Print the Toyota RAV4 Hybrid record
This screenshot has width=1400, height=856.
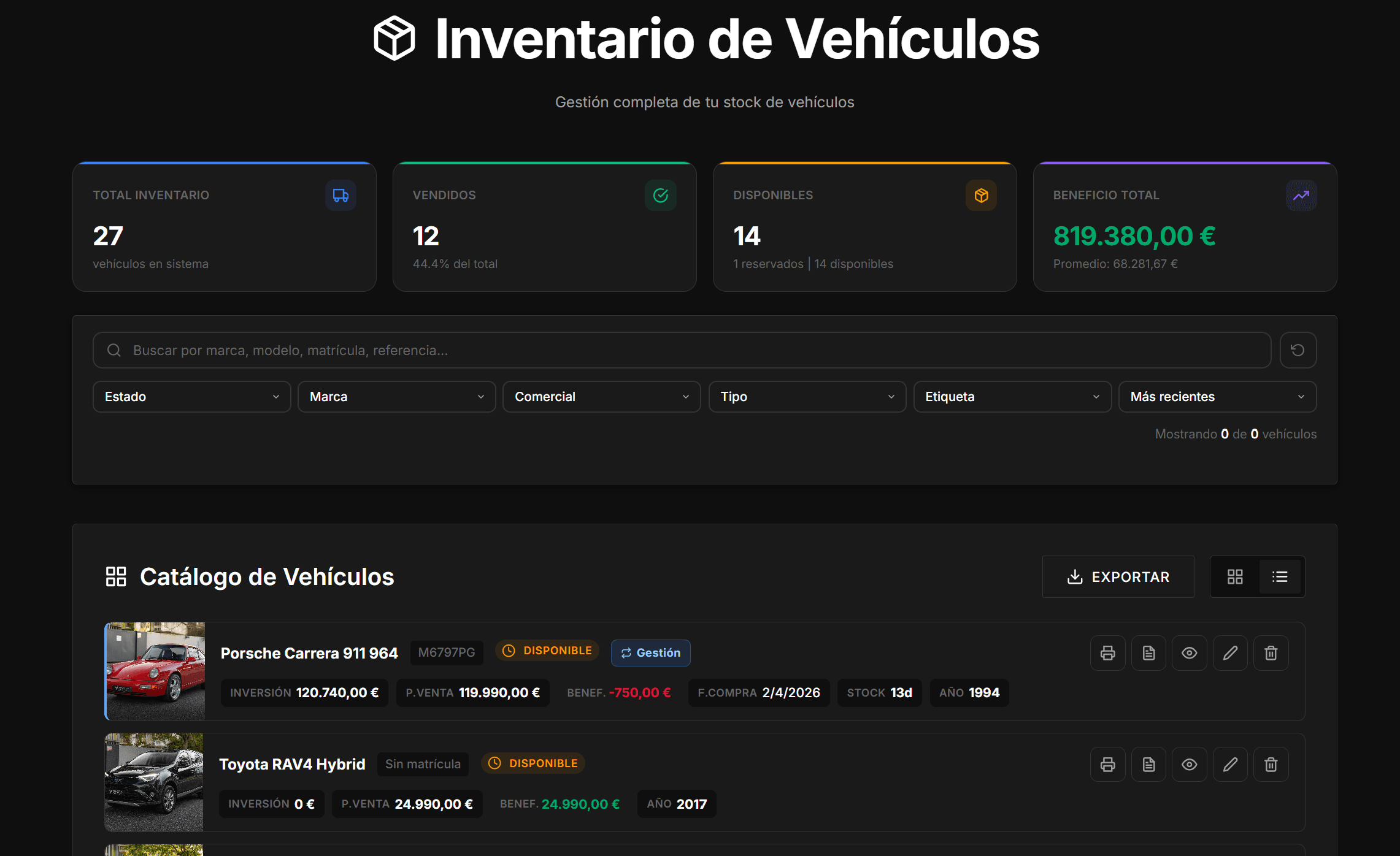1107,765
